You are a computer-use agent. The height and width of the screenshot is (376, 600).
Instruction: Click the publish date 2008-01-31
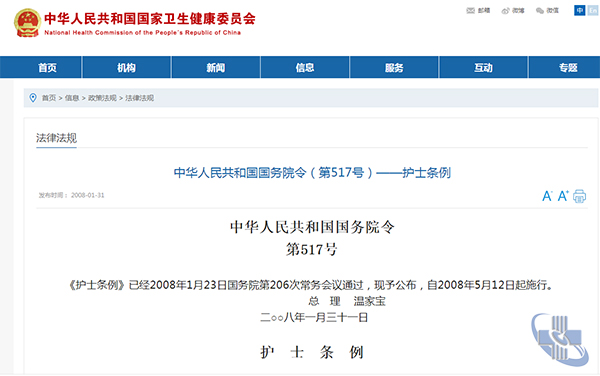tap(87, 195)
